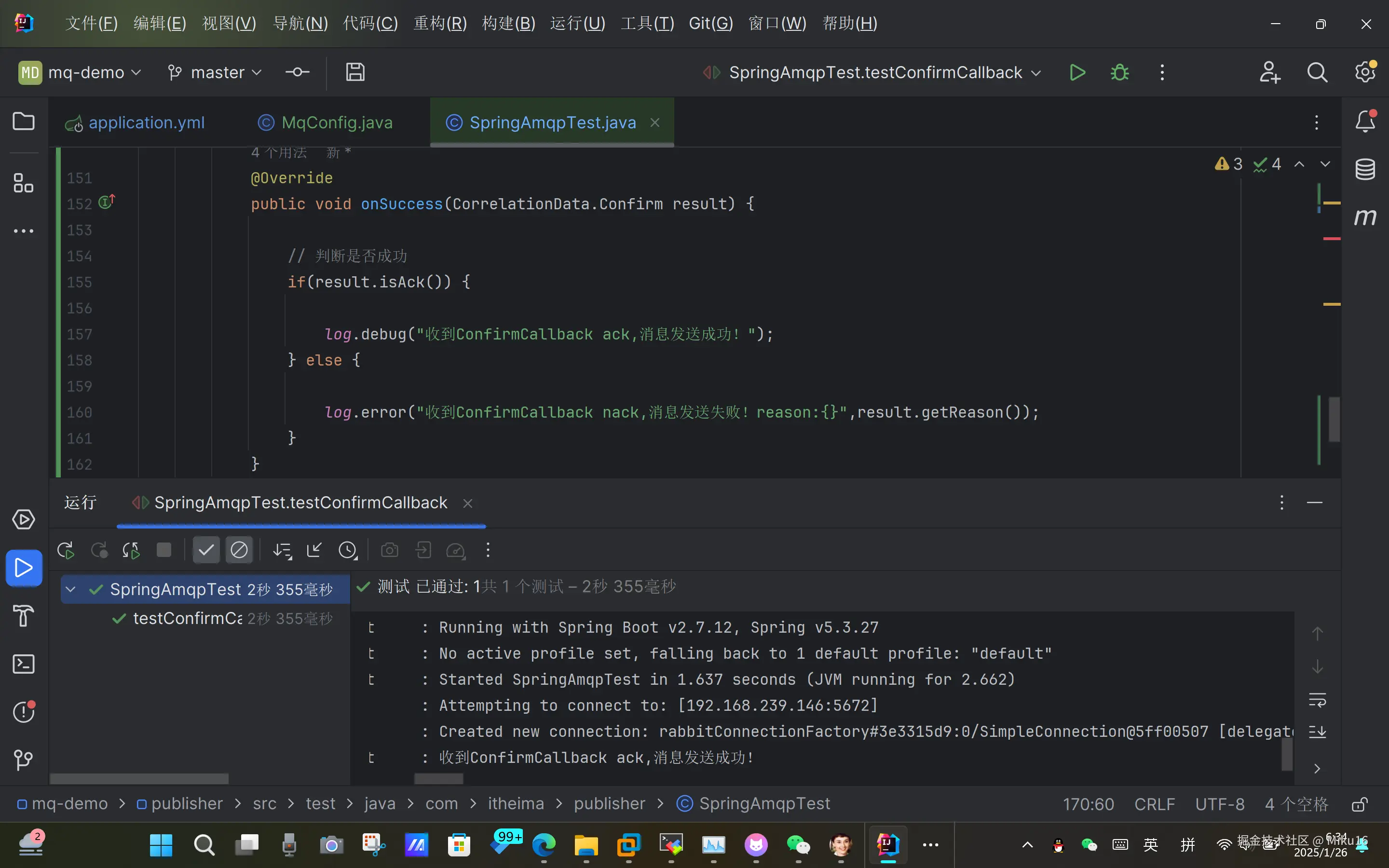Click the green Run button in toolbar
The image size is (1389, 868).
tap(1077, 73)
